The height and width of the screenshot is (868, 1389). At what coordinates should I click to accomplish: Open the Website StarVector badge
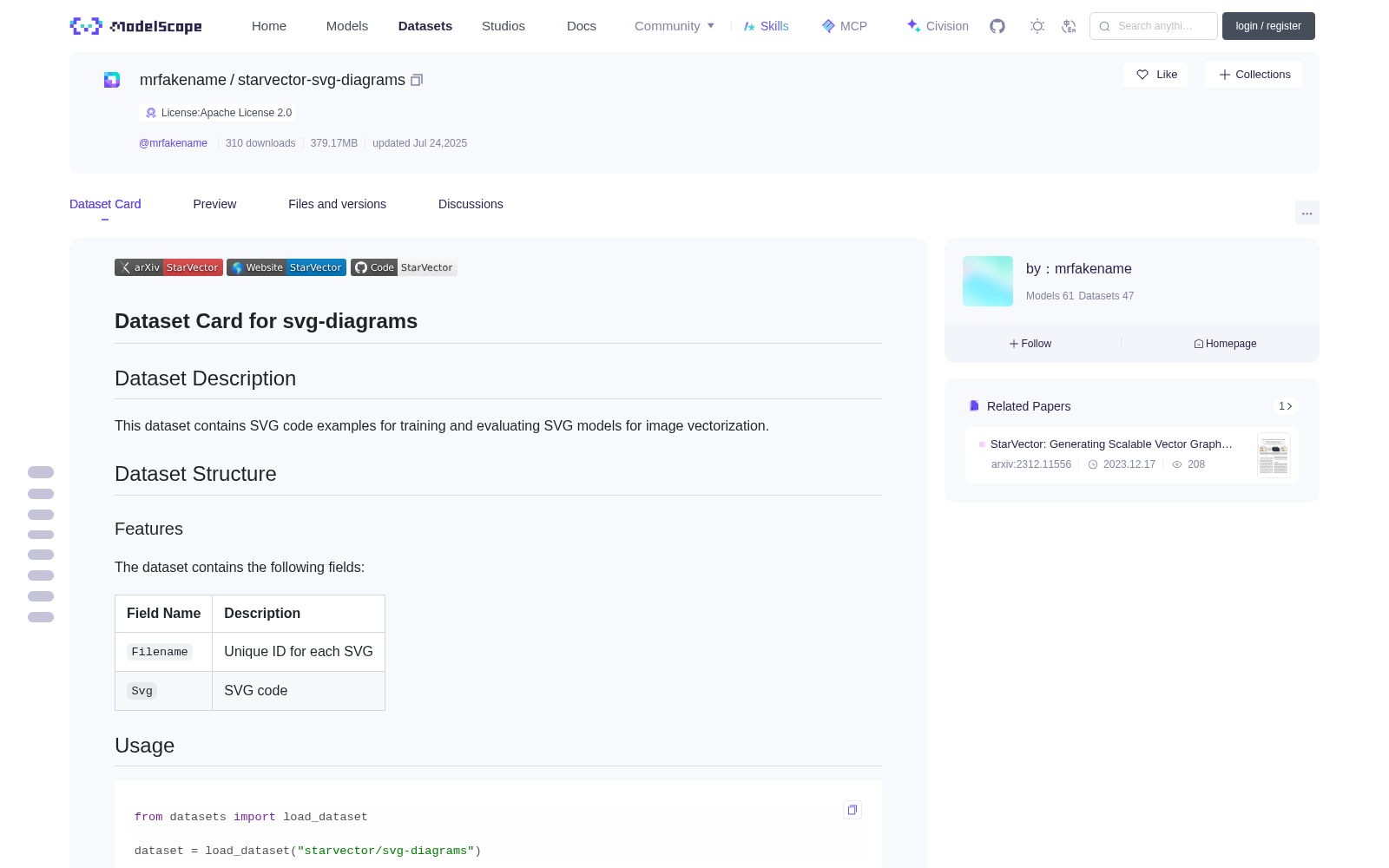(286, 267)
